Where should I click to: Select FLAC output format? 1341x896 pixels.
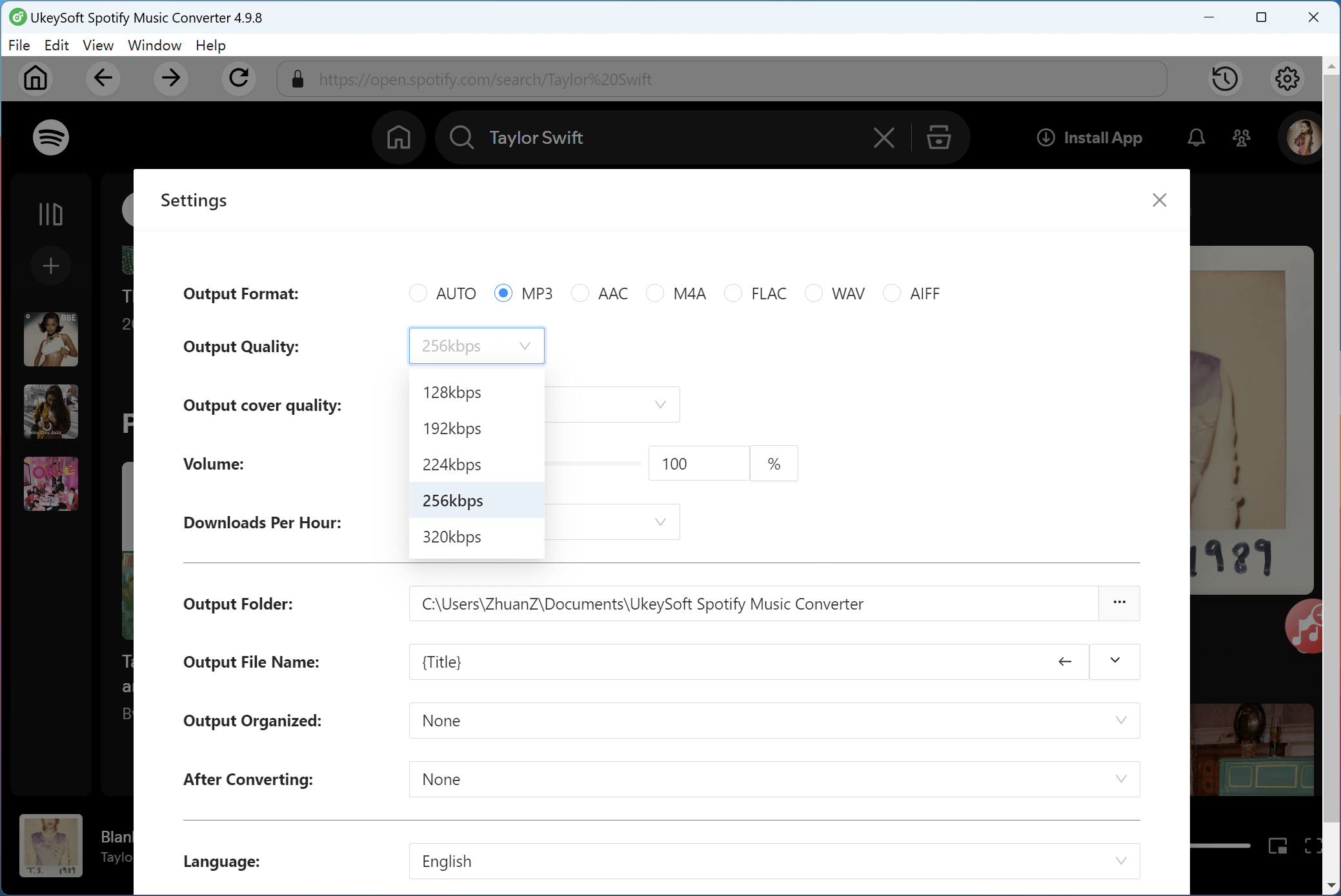coord(733,294)
